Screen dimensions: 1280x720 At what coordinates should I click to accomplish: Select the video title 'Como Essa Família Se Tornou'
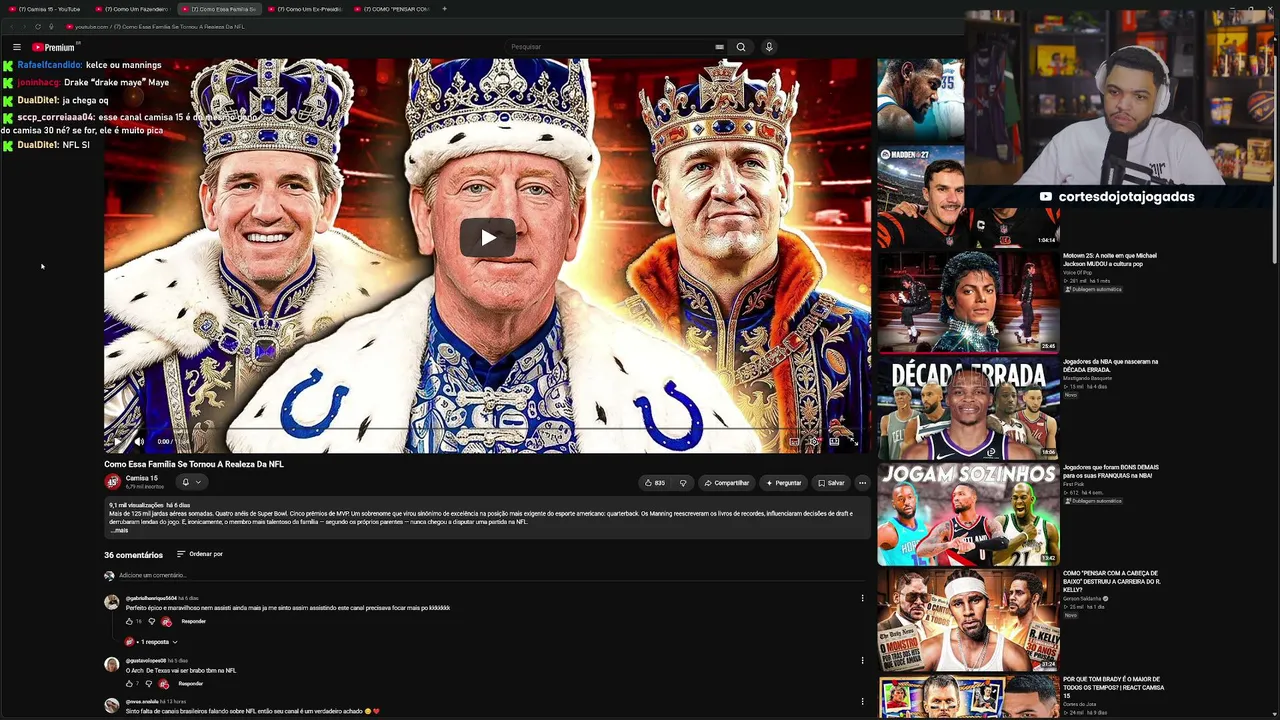[x=194, y=464]
